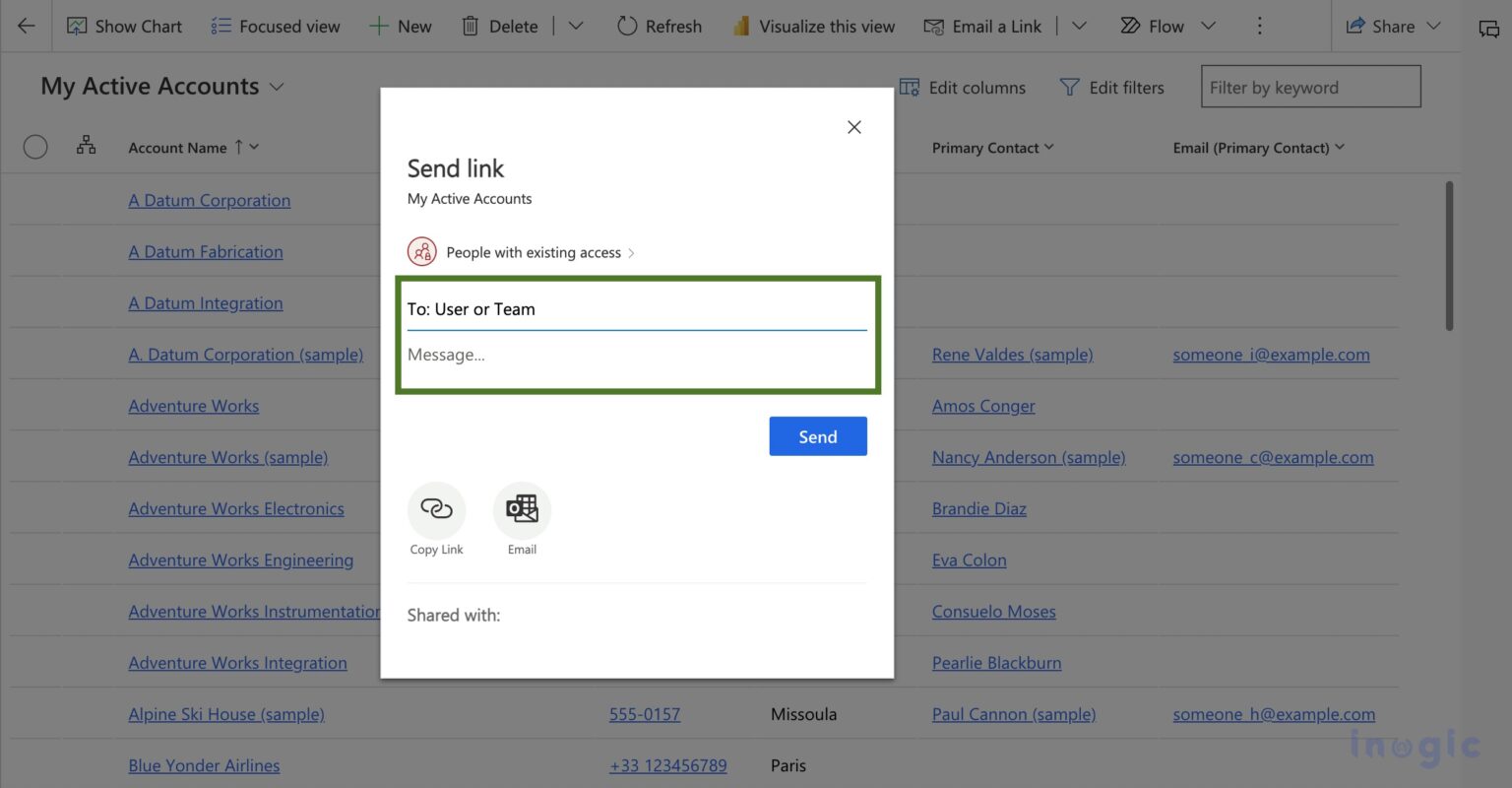Toggle the hierarchy view icon
1512x788 pixels.
tap(87, 146)
